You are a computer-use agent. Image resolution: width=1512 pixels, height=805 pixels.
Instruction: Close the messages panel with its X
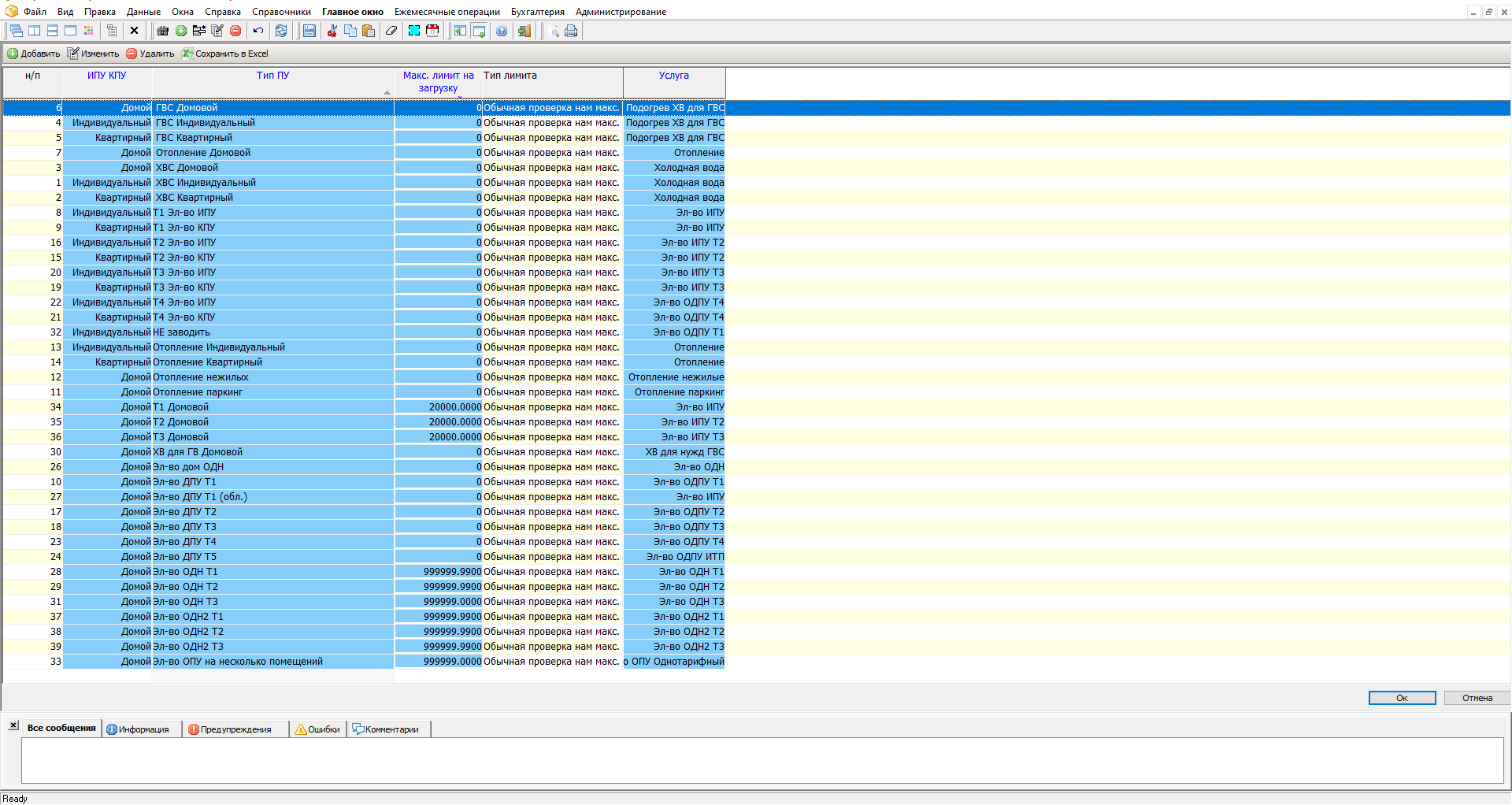tap(13, 725)
